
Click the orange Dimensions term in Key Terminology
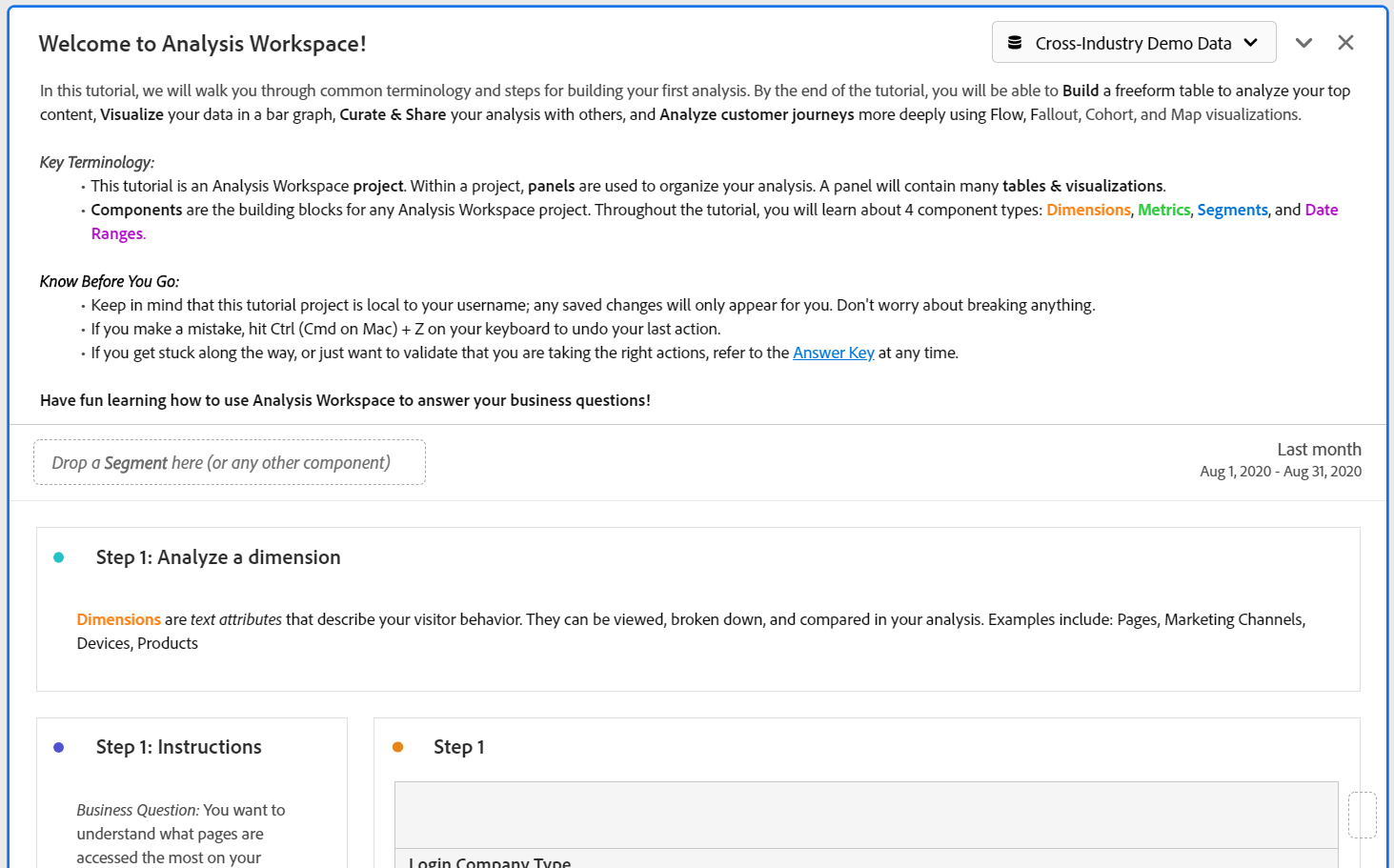(1088, 210)
